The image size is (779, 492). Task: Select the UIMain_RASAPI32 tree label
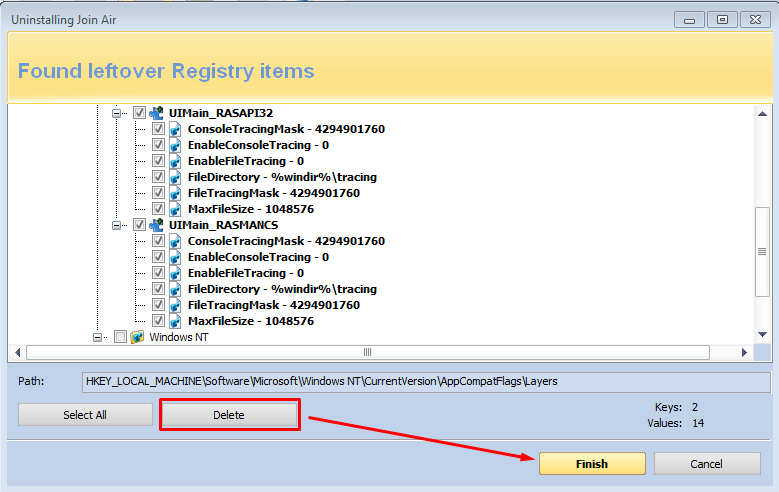tap(221, 113)
